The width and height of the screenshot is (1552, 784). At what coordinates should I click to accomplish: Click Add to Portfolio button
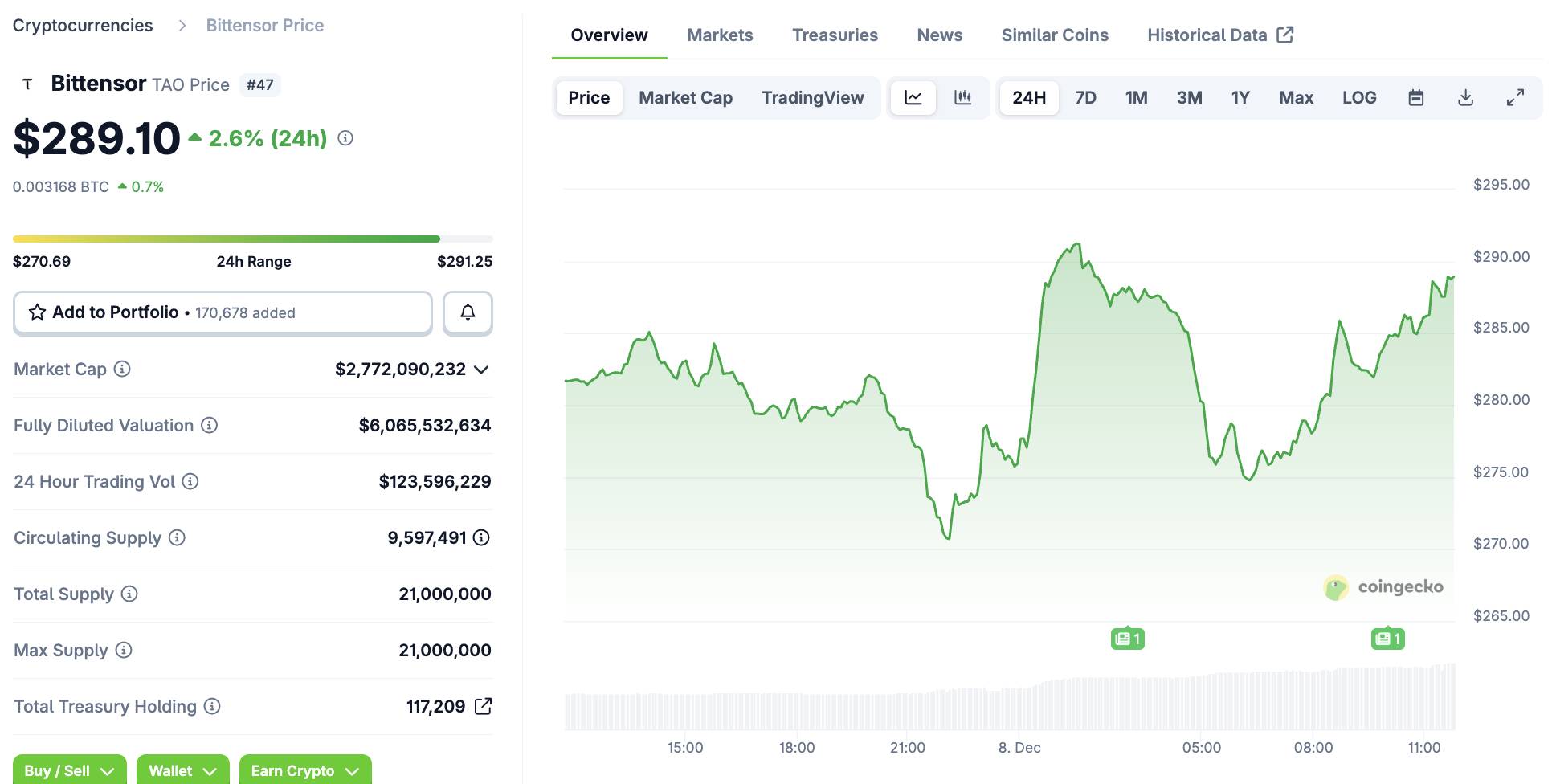pyautogui.click(x=223, y=312)
